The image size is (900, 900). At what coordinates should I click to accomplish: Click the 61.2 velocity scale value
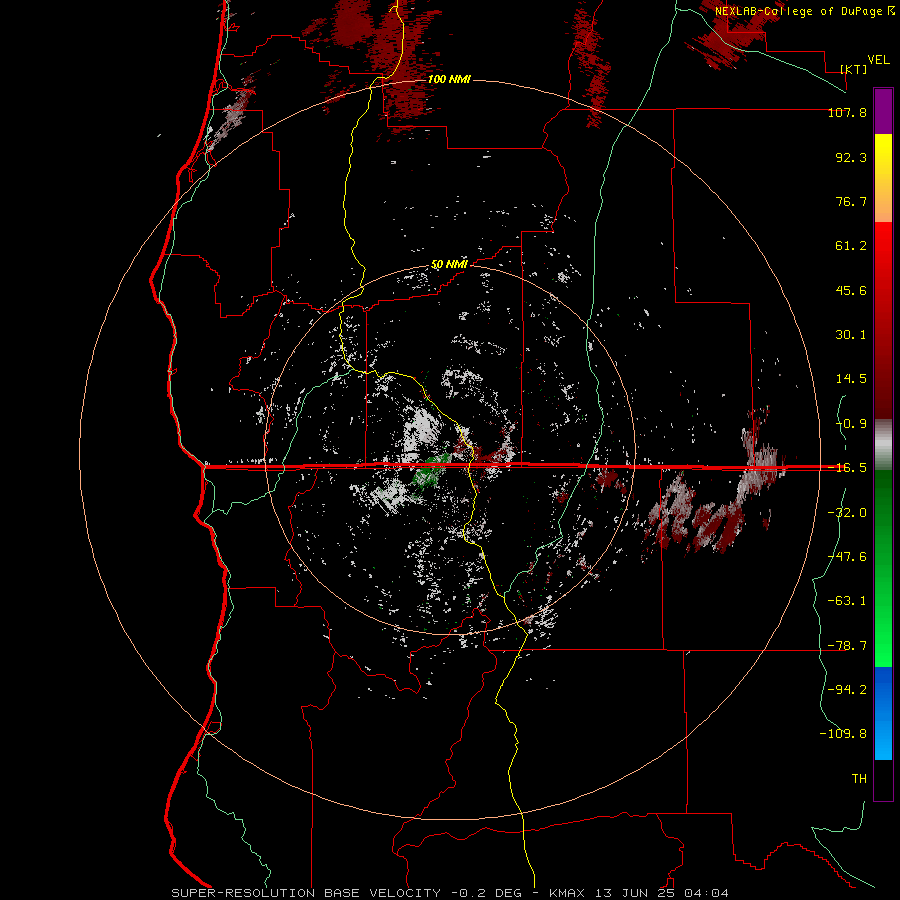(851, 246)
